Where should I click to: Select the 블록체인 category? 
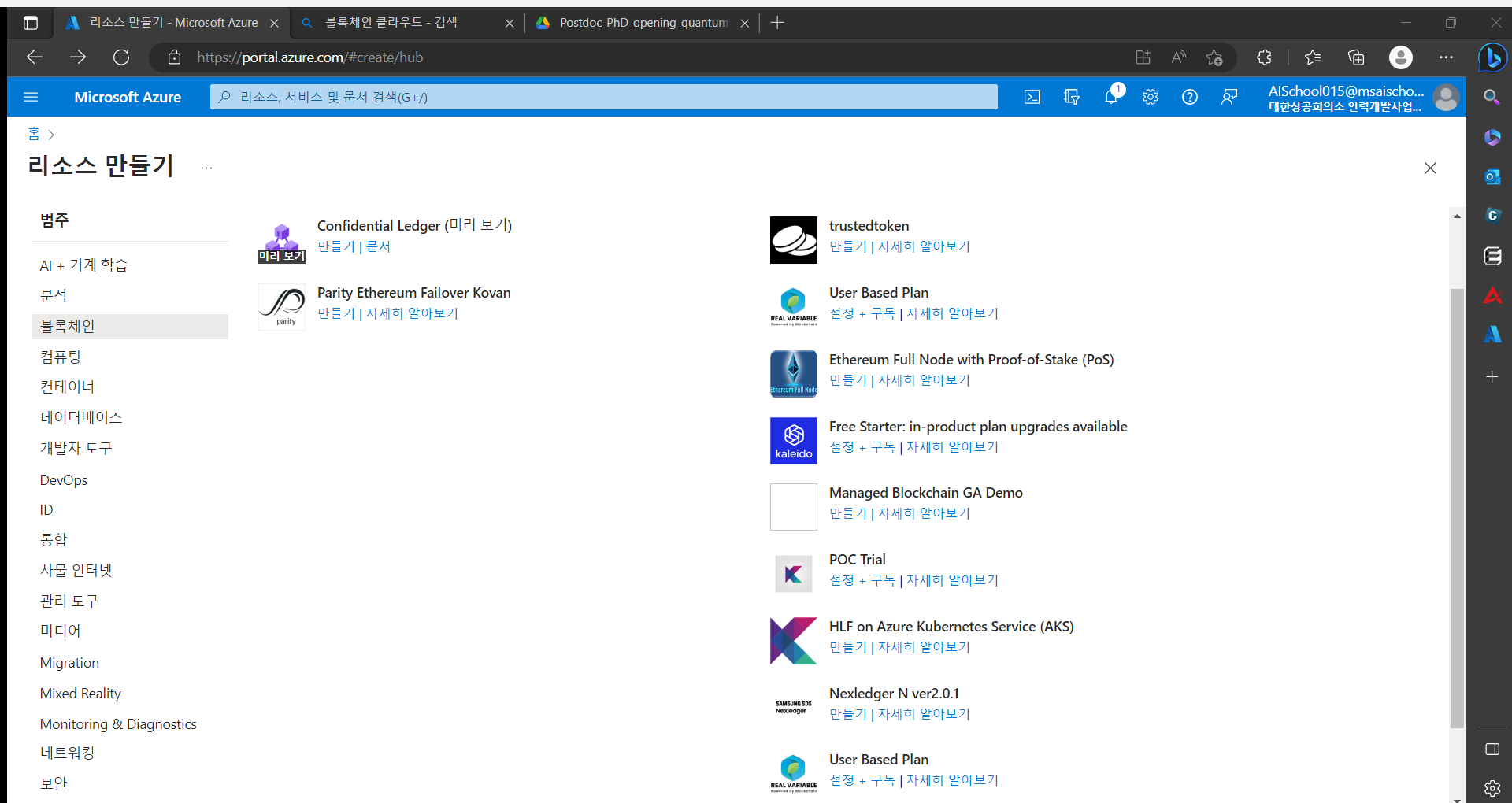click(130, 326)
